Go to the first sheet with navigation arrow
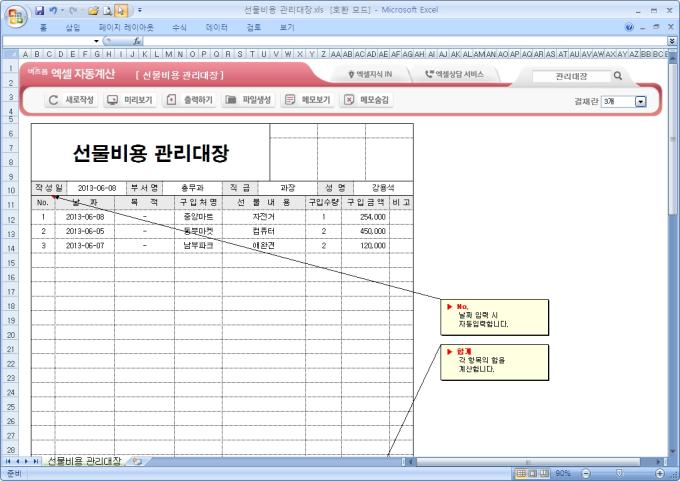 click(x=8, y=461)
